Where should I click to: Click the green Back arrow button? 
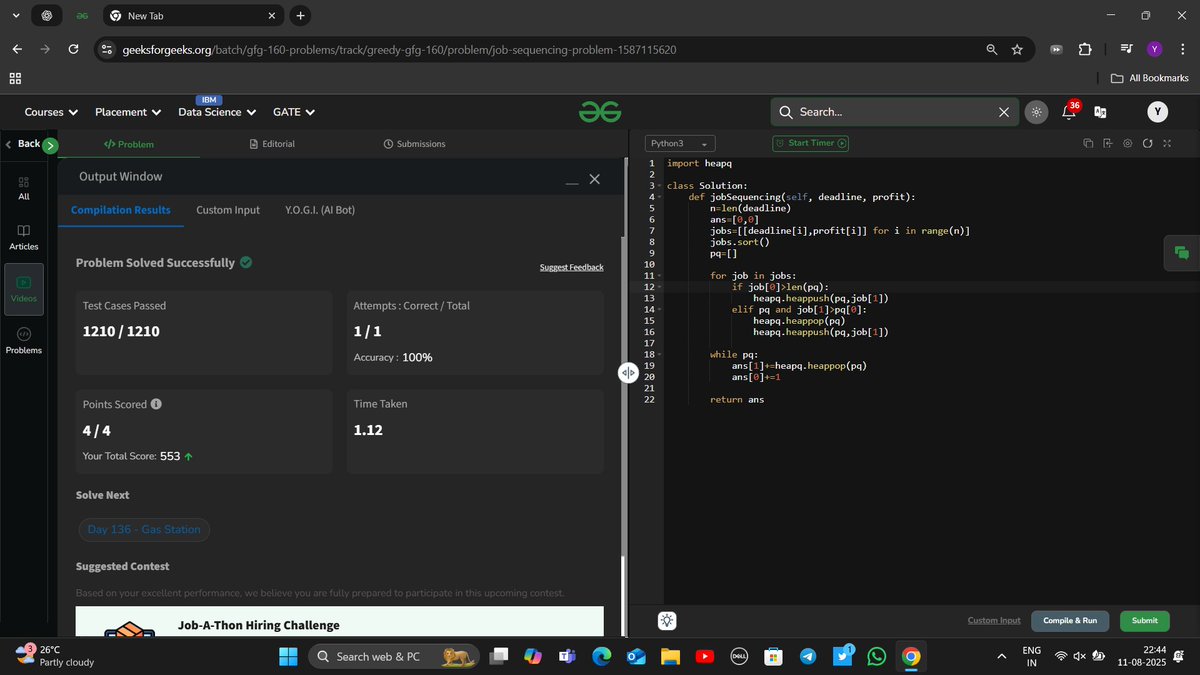pyautogui.click(x=50, y=145)
